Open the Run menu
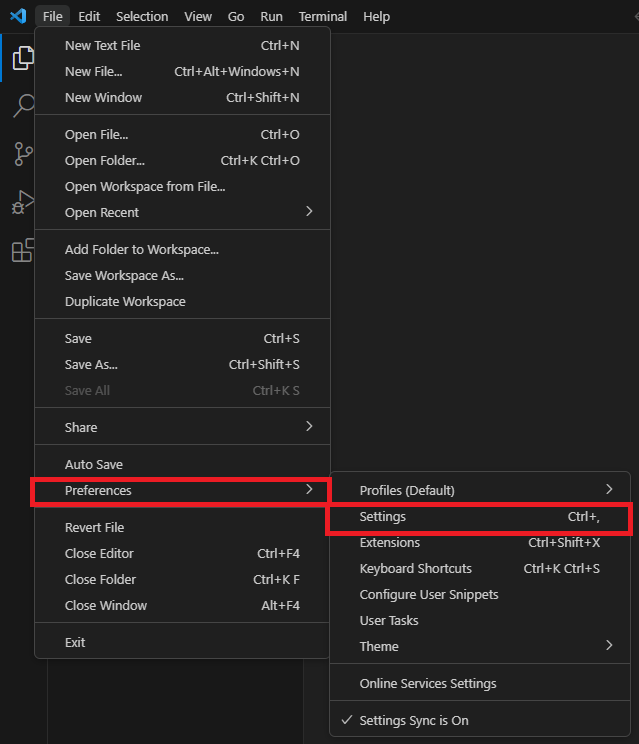Viewport: 639px width, 744px height. click(x=271, y=17)
